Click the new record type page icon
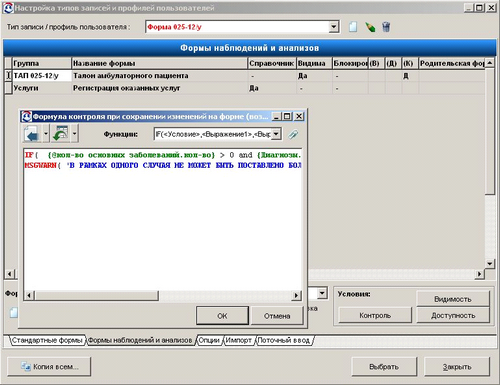 click(x=353, y=27)
